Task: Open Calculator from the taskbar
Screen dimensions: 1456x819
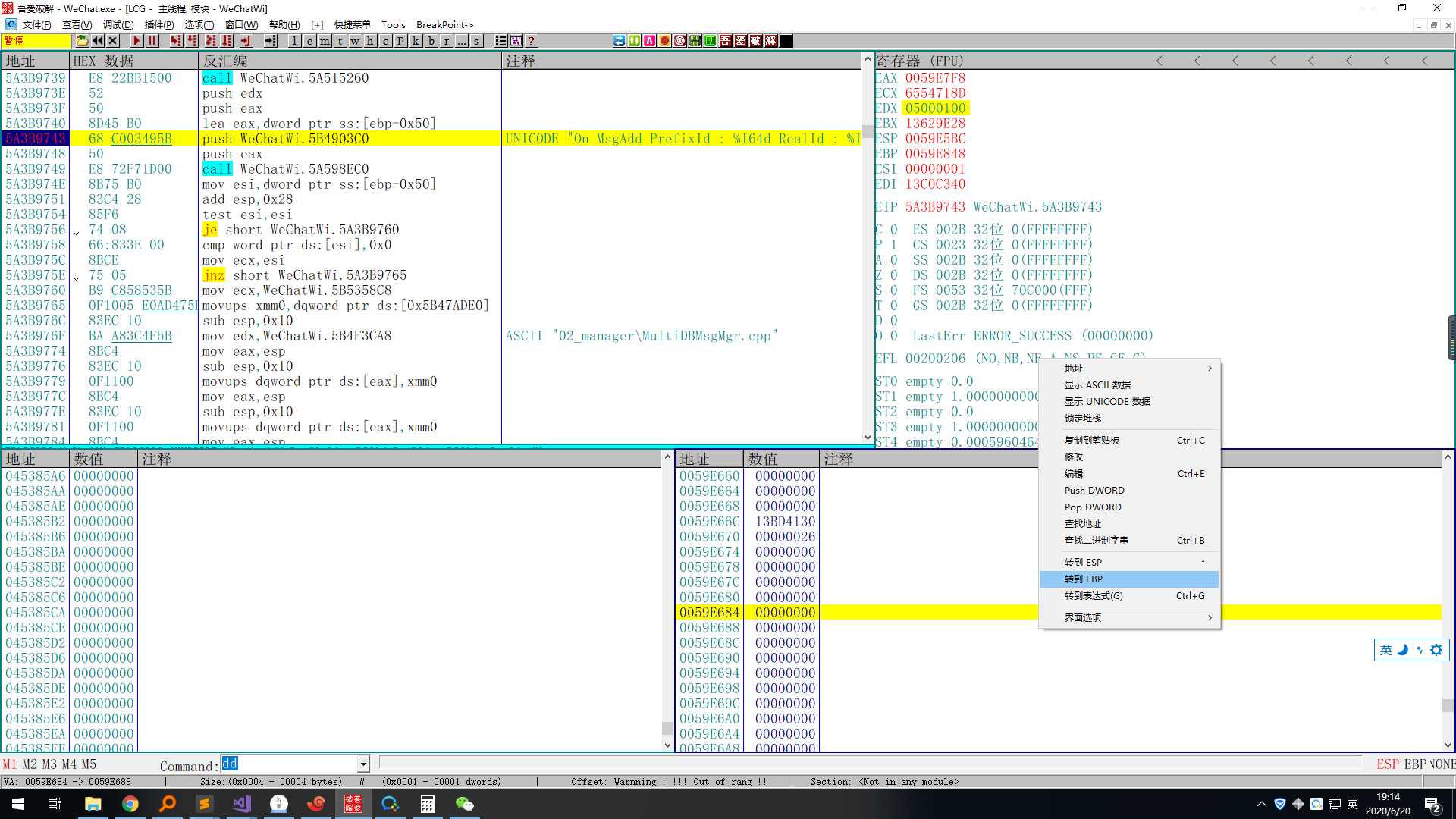Action: (428, 804)
